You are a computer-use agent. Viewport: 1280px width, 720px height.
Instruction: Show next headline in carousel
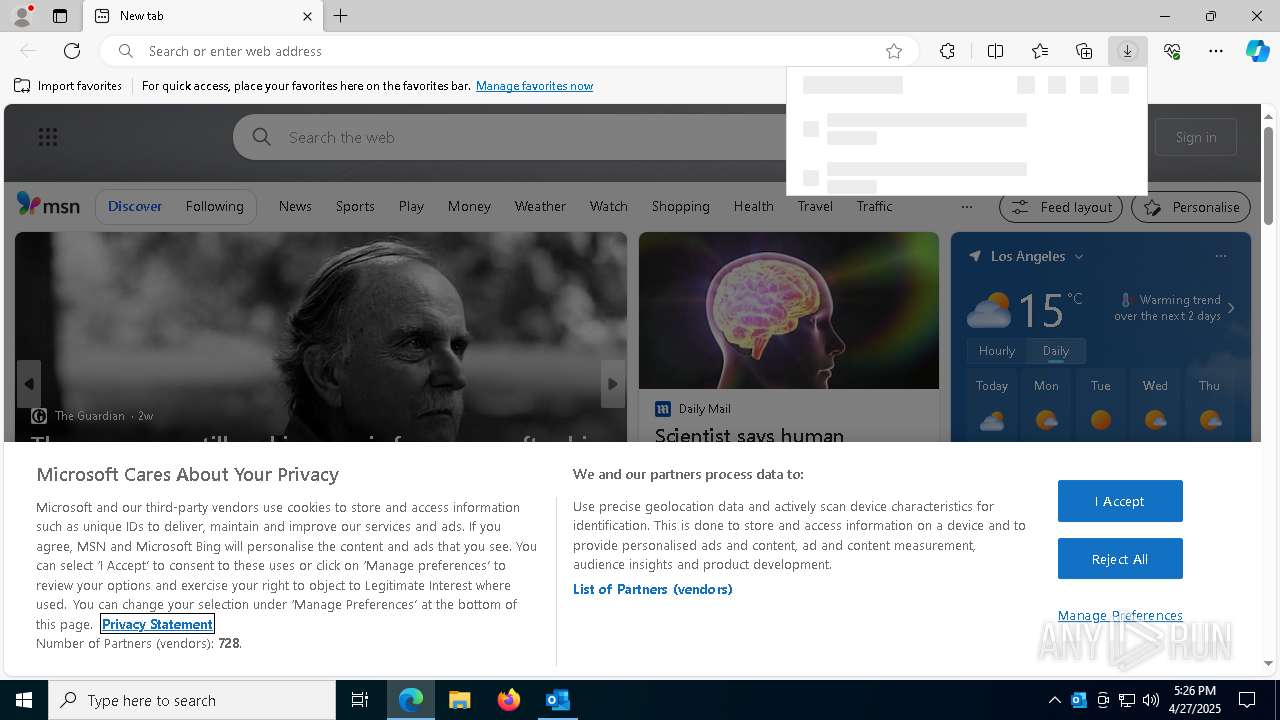coord(613,384)
